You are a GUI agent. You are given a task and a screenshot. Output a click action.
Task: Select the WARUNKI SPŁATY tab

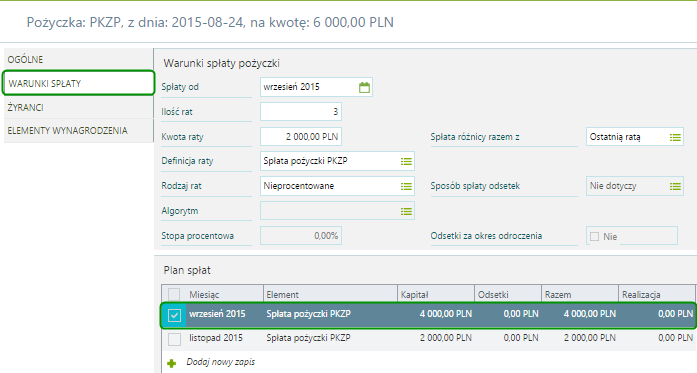point(78,83)
